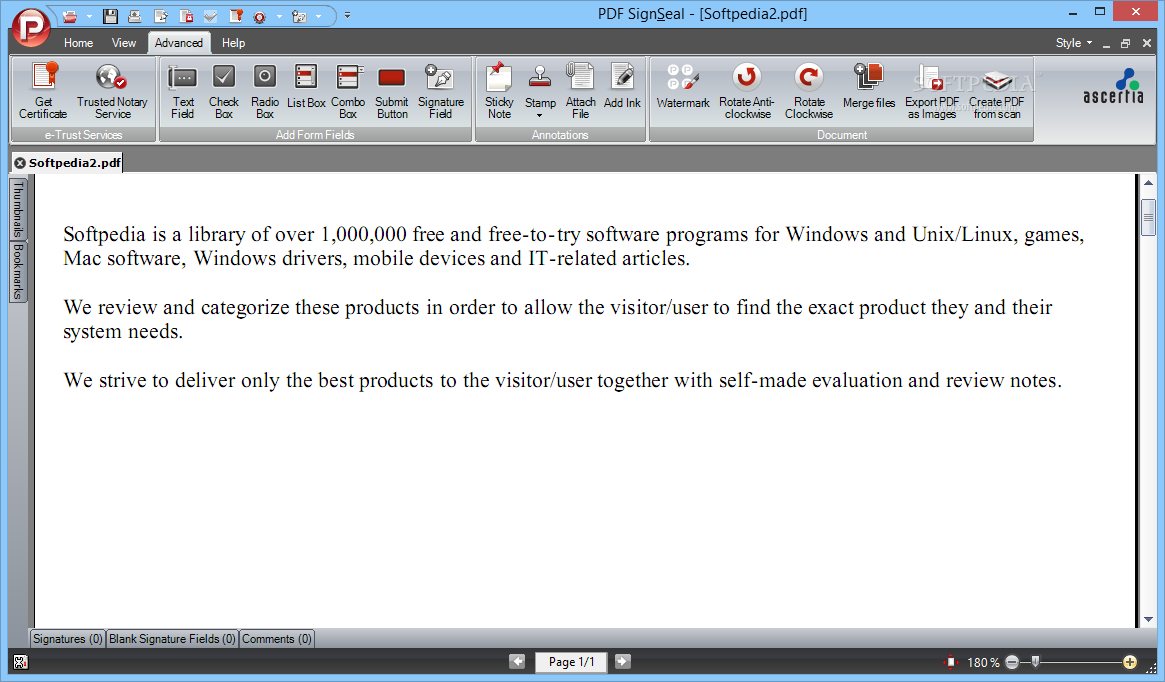Open Trusted Notary Service

(x=112, y=91)
